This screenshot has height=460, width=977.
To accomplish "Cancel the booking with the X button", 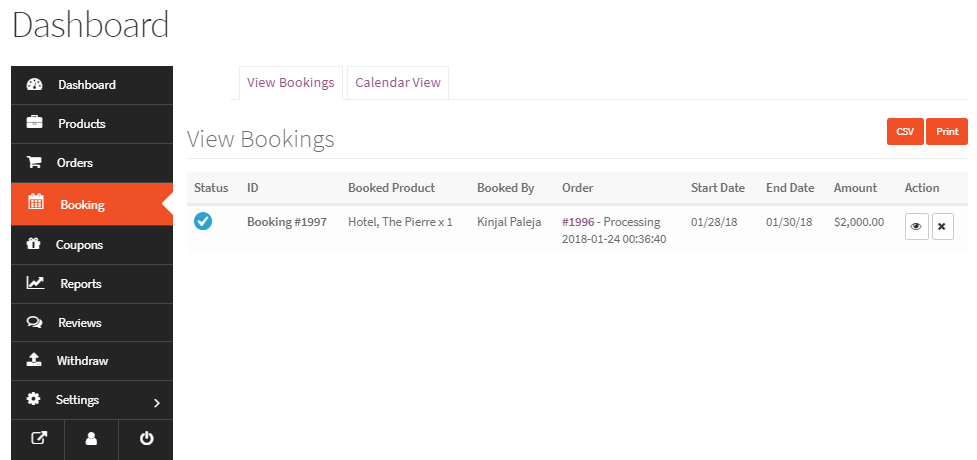I will click(942, 227).
